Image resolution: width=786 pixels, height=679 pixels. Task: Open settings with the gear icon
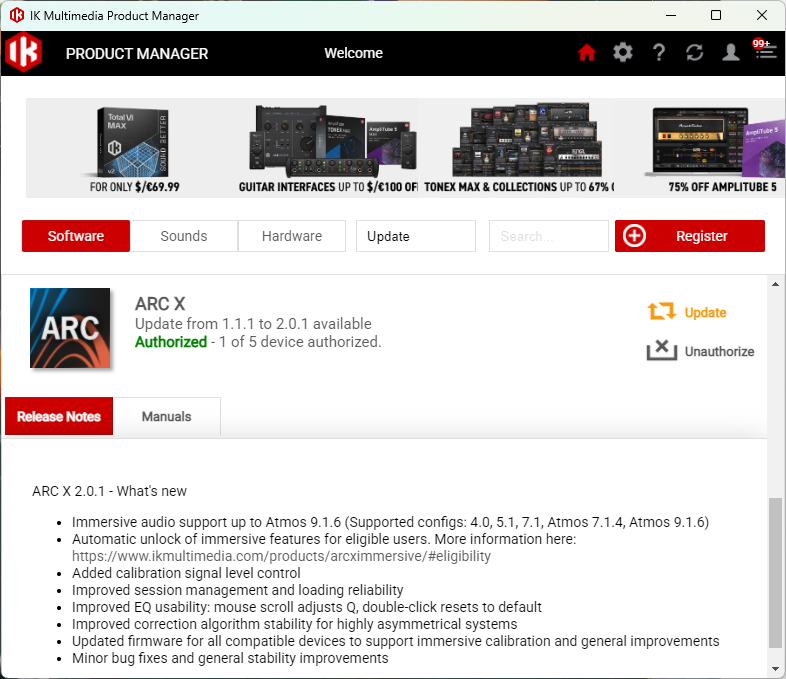click(x=623, y=53)
